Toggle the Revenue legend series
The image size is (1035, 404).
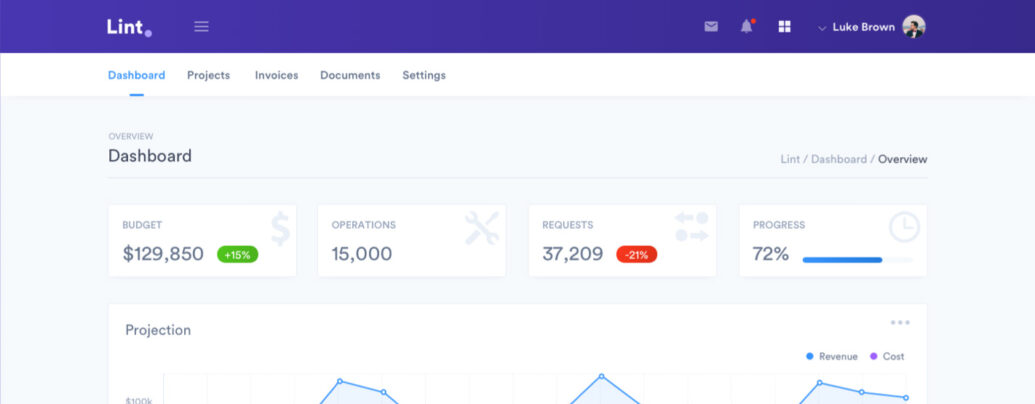[831, 356]
